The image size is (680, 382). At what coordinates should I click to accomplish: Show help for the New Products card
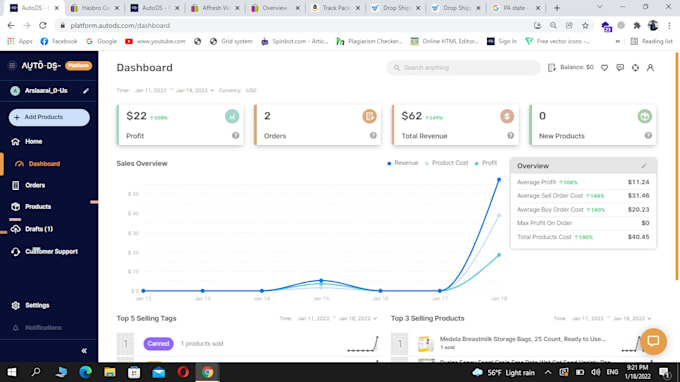coord(648,136)
